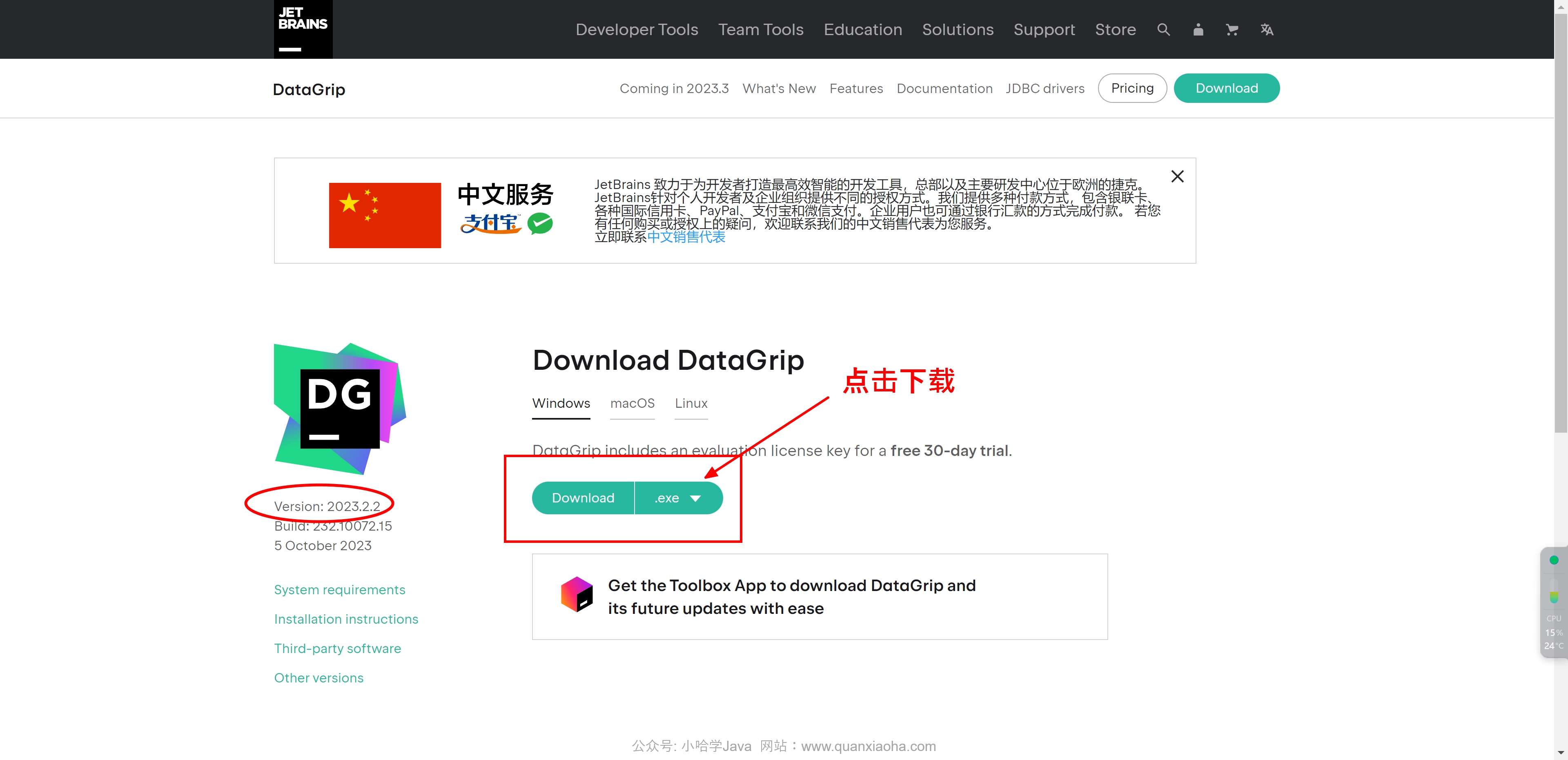
Task: Click the .exe format dropdown arrow
Action: coord(697,498)
